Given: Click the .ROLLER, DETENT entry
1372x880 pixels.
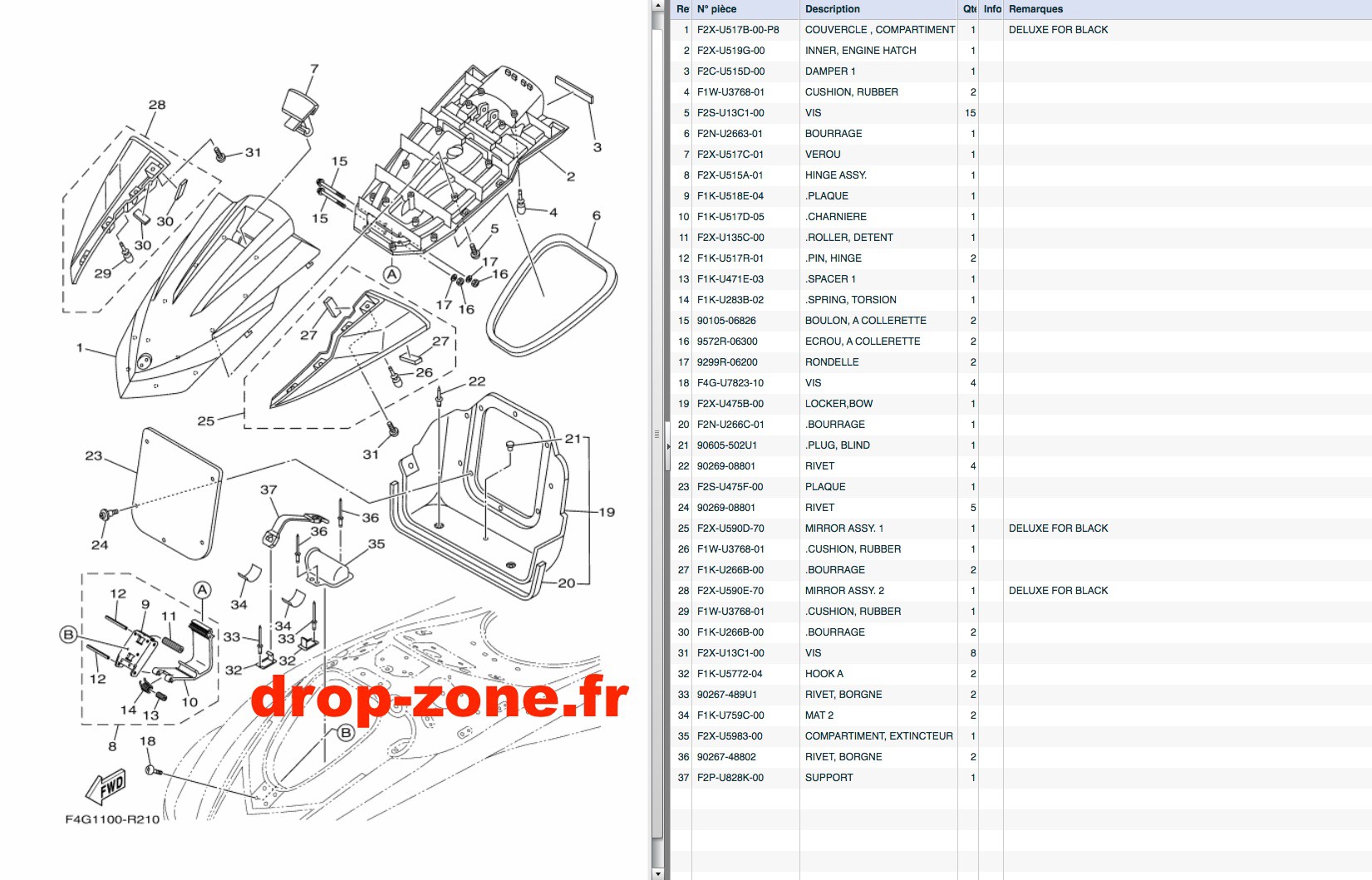Looking at the screenshot, I should [849, 238].
